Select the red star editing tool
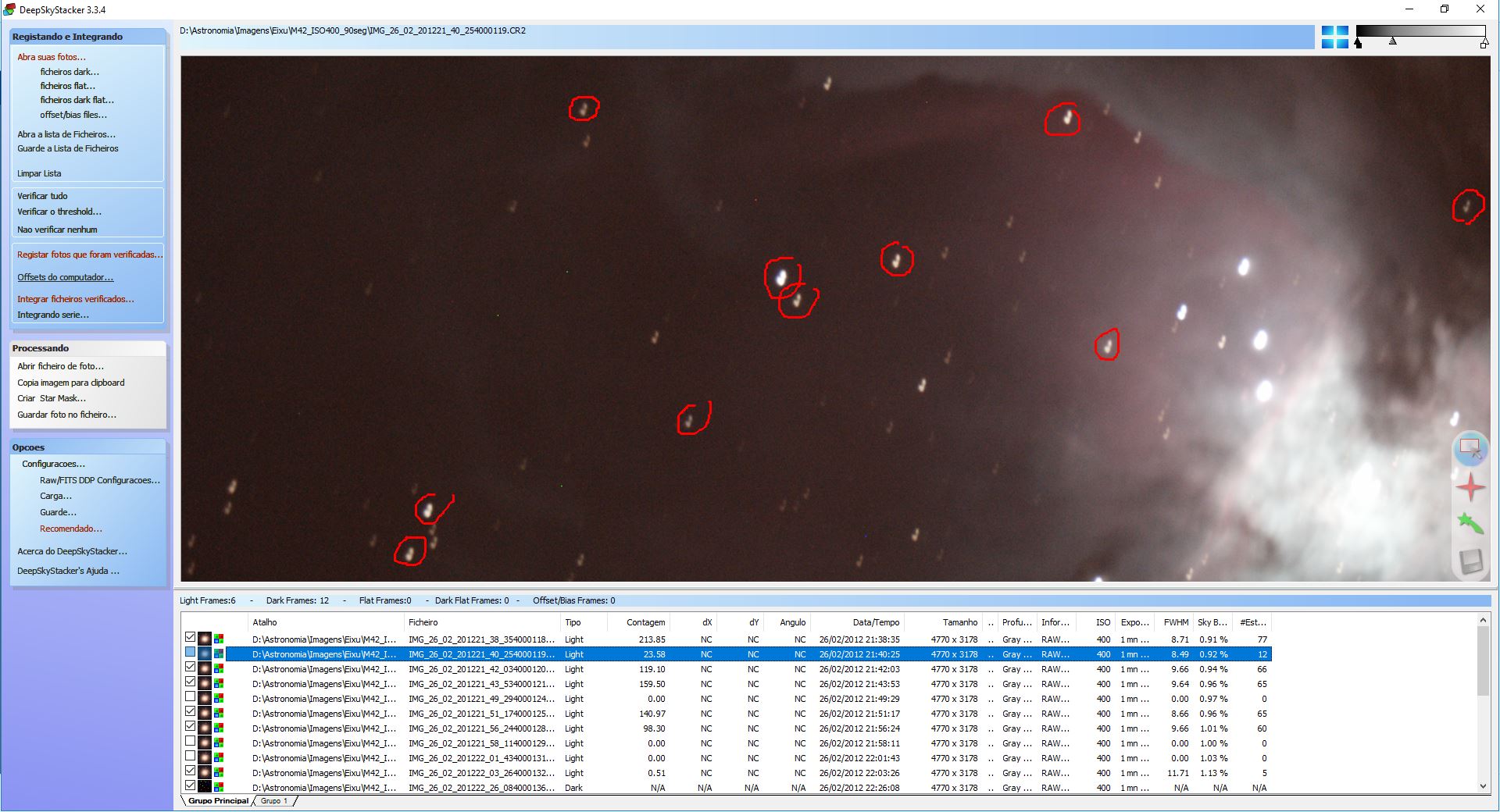1500x812 pixels. pos(1470,487)
